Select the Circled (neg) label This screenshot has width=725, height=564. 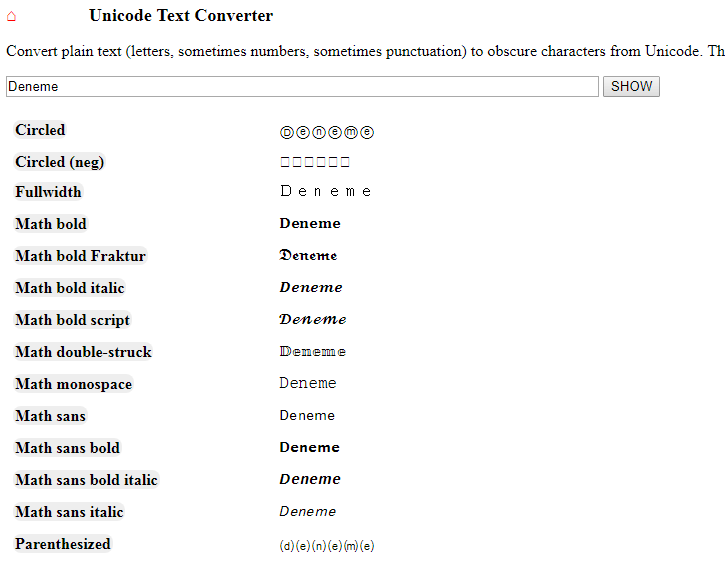60,162
